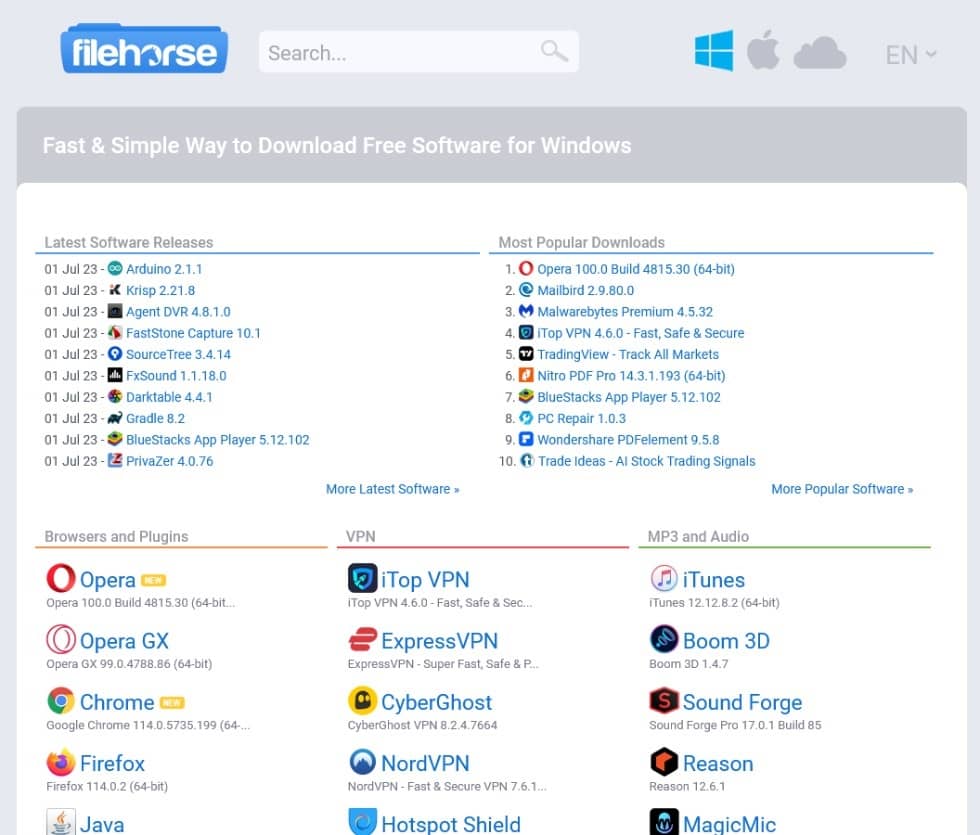Click the Java icon
Viewport: 980px width, 835px height.
tap(61, 822)
